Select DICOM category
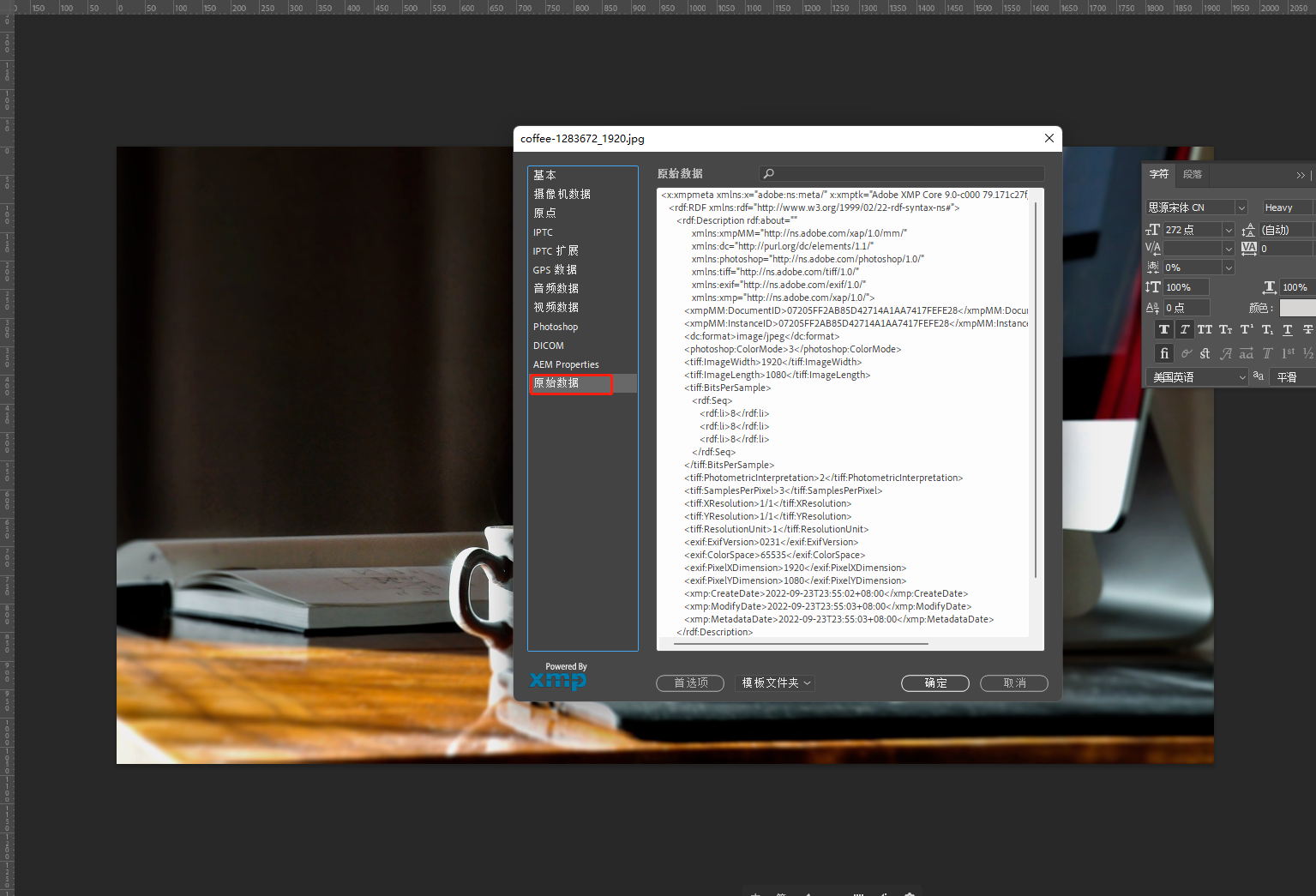Viewport: 1316px width, 896px height. coord(582,346)
